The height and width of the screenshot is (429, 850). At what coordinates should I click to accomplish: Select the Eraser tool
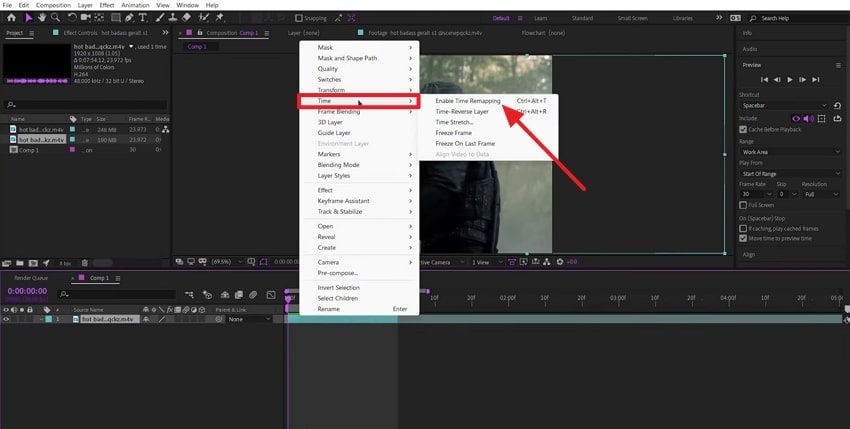coord(186,18)
